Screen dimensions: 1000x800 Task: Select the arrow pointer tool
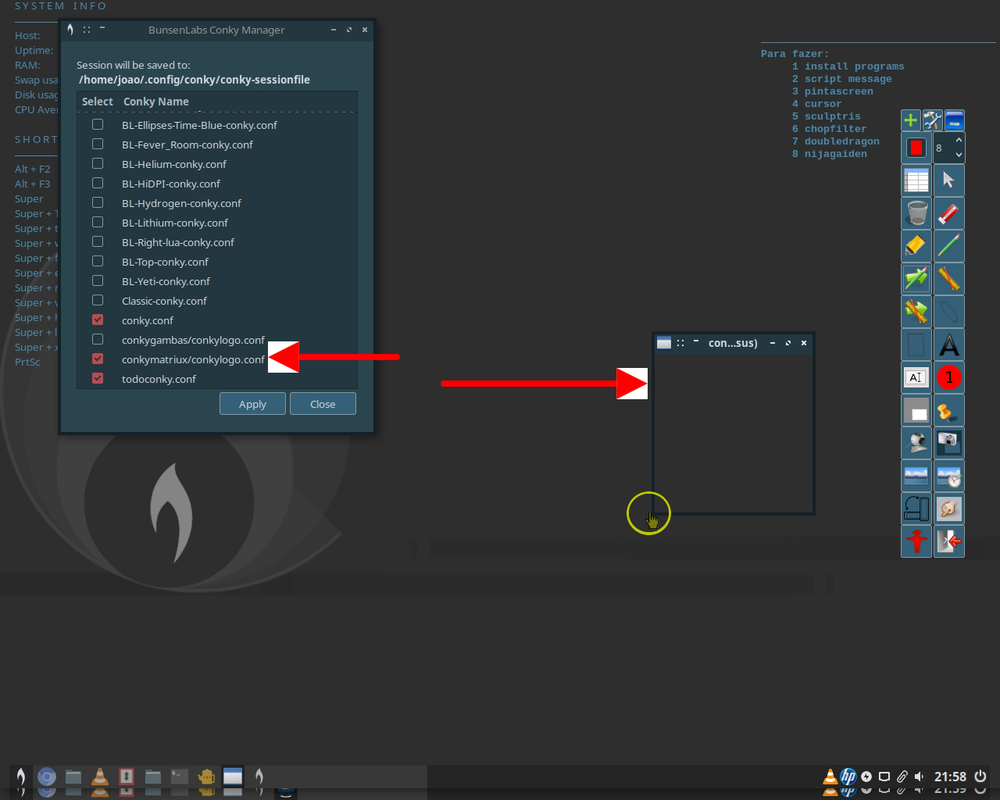949,181
